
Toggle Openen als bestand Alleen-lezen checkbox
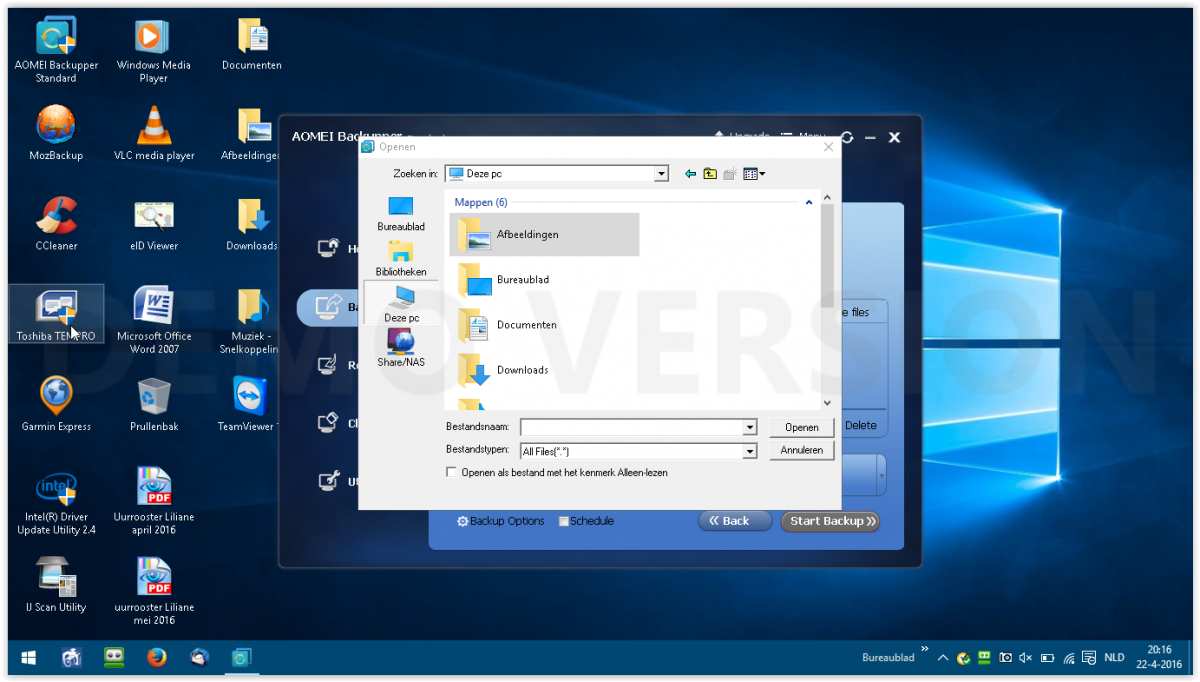(x=452, y=472)
